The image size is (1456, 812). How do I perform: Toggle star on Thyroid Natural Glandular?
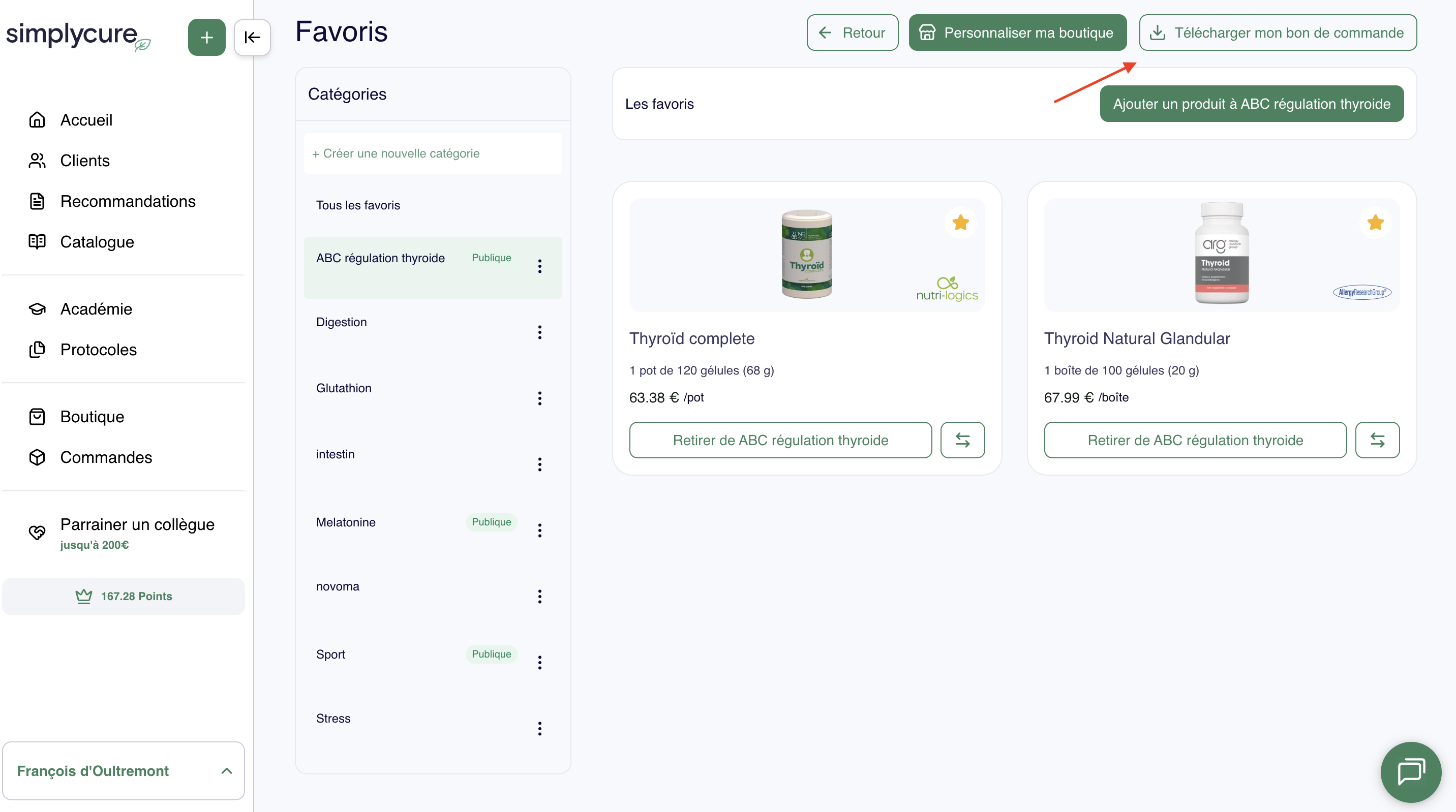tap(1375, 223)
